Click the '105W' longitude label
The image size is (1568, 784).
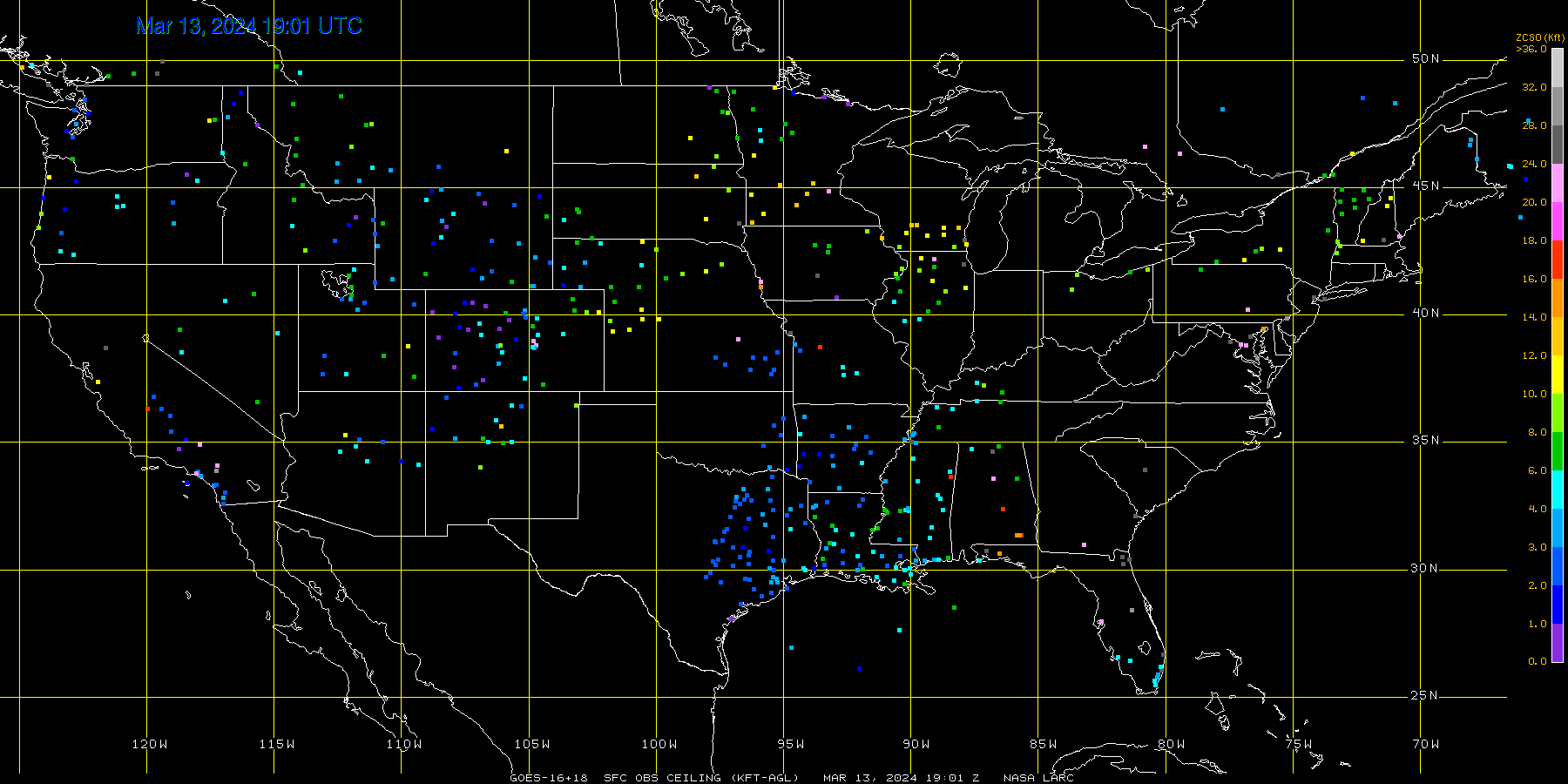coord(532,744)
